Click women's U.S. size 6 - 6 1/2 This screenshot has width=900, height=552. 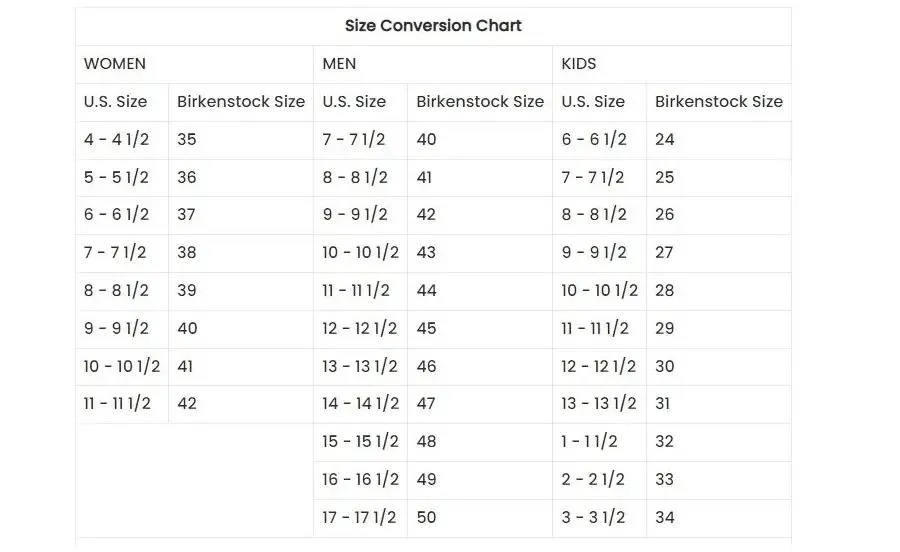click(116, 215)
